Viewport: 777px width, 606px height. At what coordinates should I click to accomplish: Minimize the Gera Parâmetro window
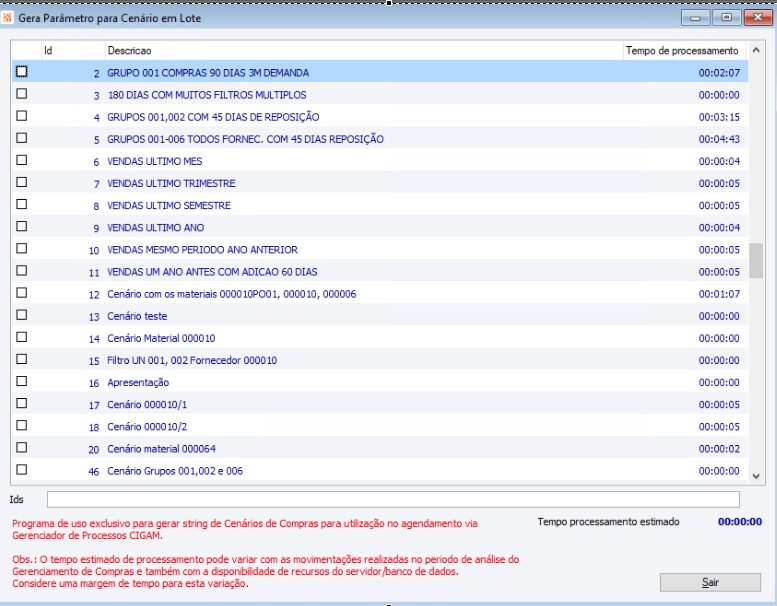pos(695,18)
